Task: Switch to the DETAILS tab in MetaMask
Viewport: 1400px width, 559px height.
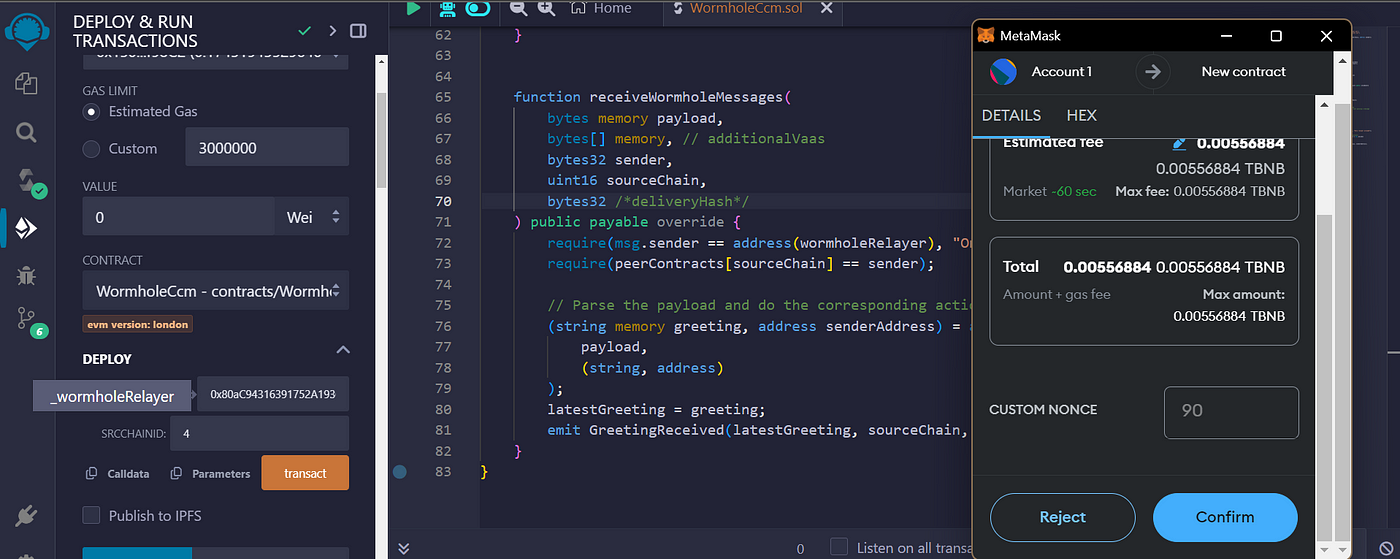Action: click(1011, 116)
